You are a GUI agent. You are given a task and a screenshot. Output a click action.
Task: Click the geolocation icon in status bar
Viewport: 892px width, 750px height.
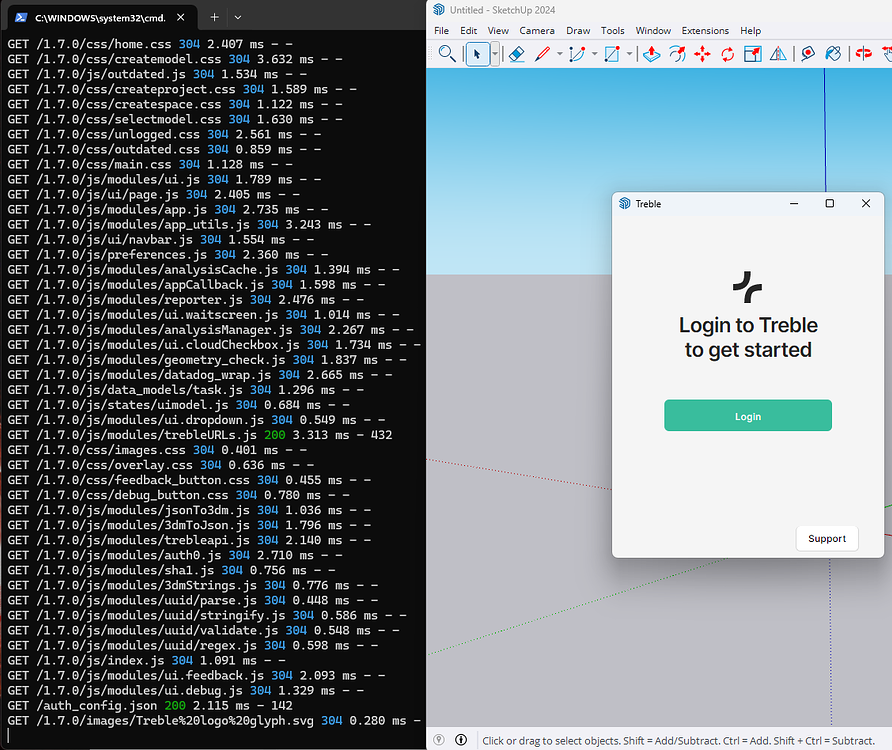(x=438, y=739)
